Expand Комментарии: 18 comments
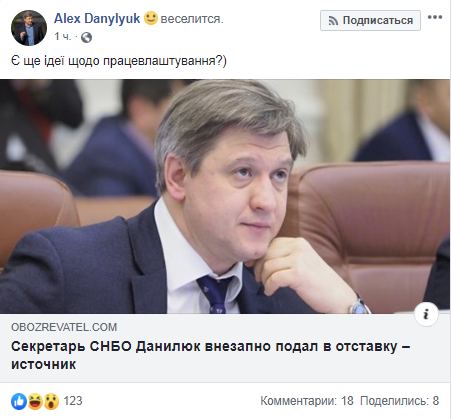 pos(307,401)
